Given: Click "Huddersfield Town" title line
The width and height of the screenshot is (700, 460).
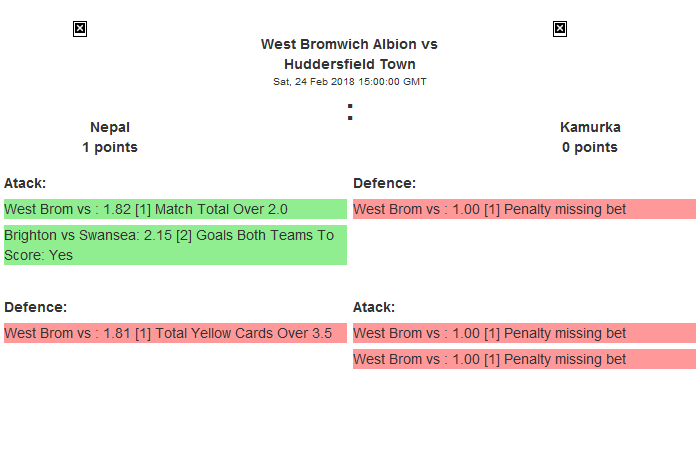Looking at the screenshot, I should coord(349,64).
